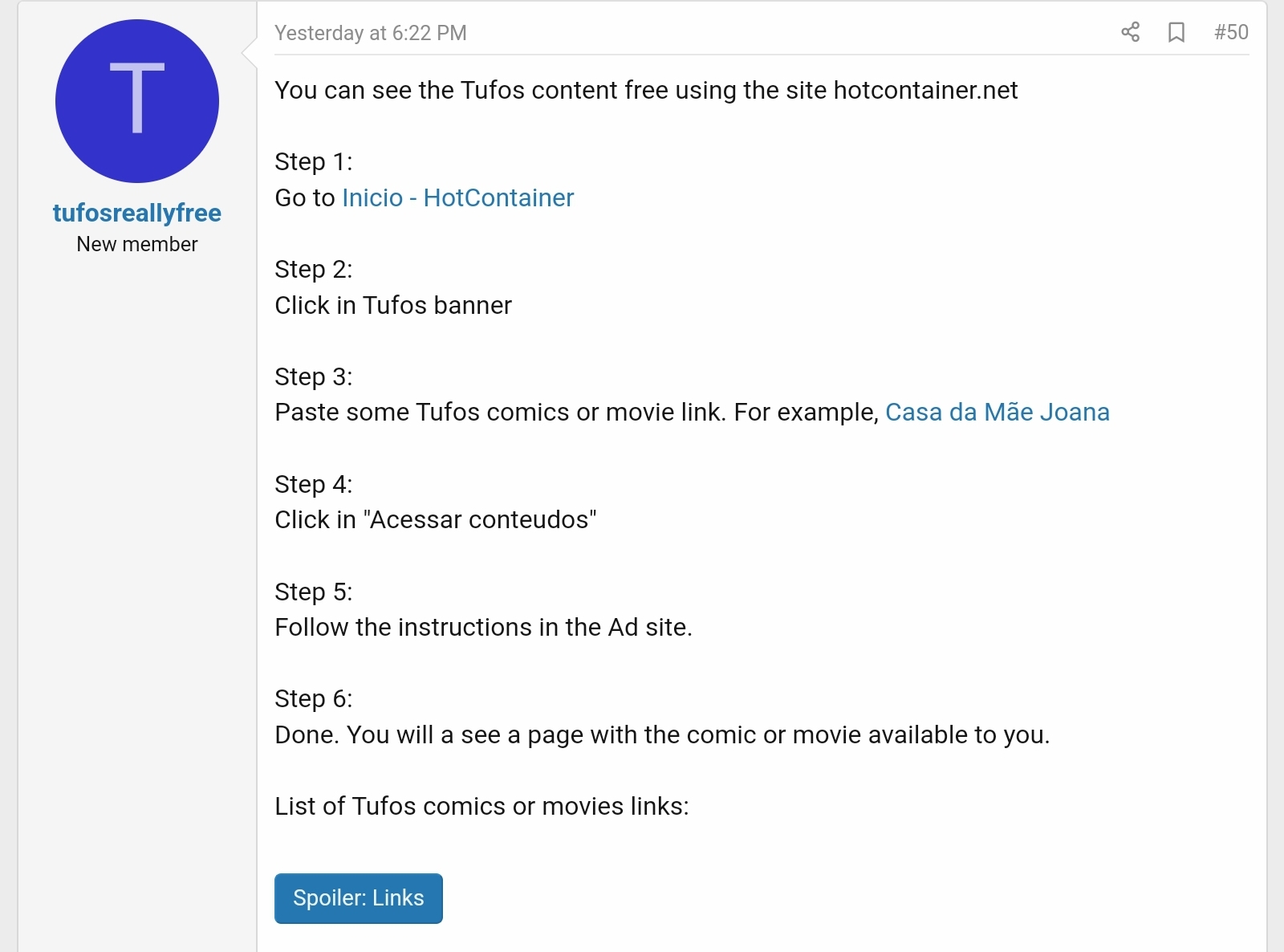Bookmark this post with the bookmark icon

(x=1176, y=32)
